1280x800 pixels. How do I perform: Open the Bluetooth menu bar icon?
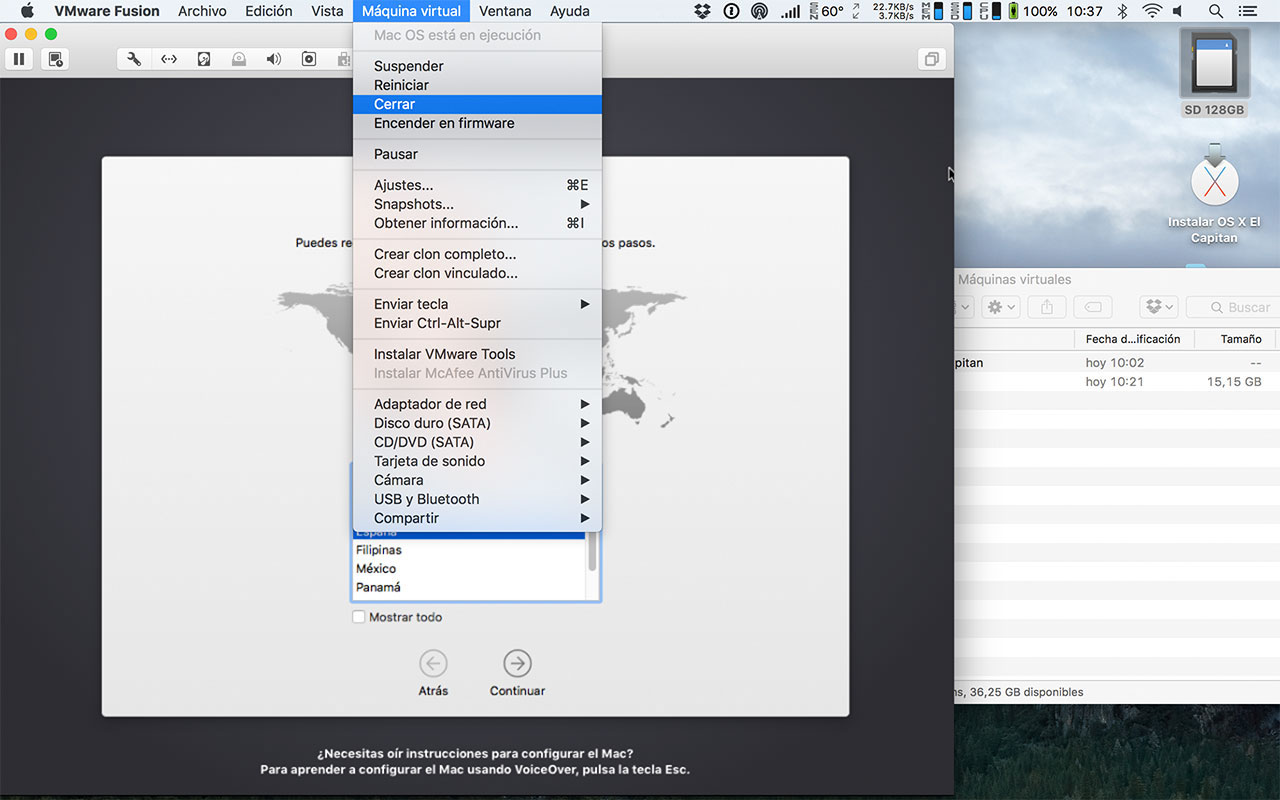pyautogui.click(x=1122, y=11)
